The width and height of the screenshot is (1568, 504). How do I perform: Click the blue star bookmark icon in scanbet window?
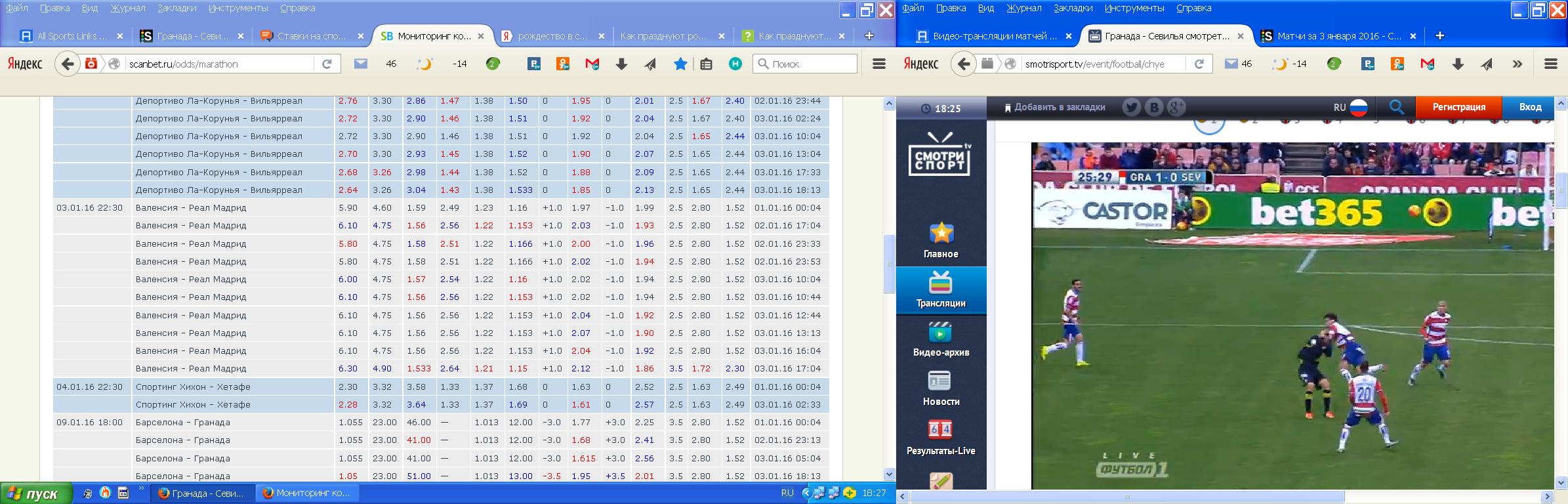[x=680, y=64]
